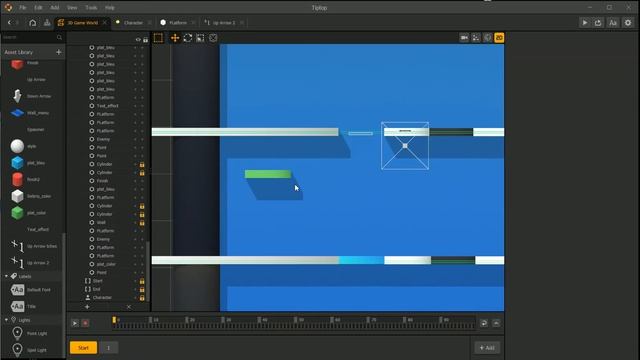The height and width of the screenshot is (360, 640).
Task: Select the Spot Light asset
Action: point(17,350)
